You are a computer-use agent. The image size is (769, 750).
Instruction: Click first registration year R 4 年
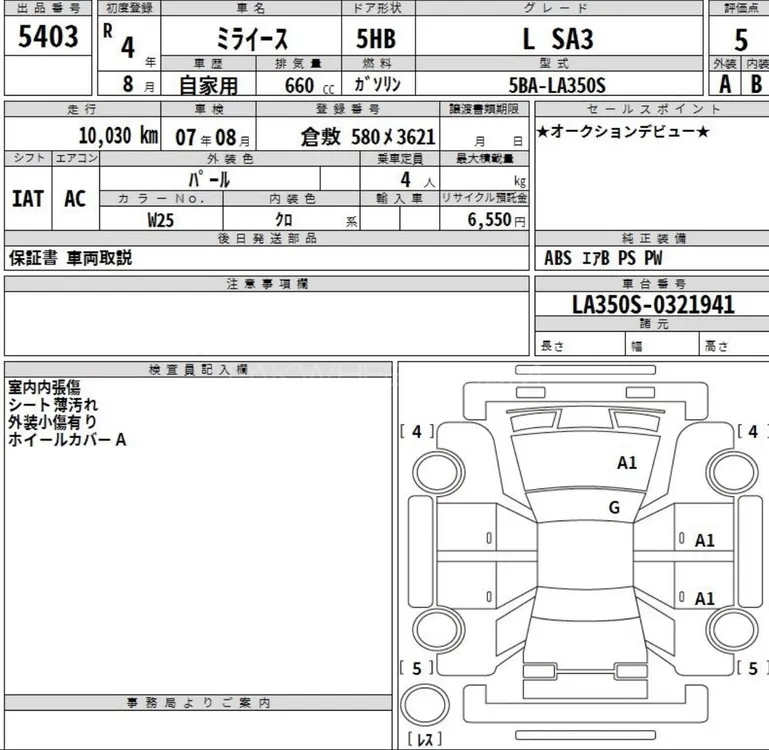(129, 46)
